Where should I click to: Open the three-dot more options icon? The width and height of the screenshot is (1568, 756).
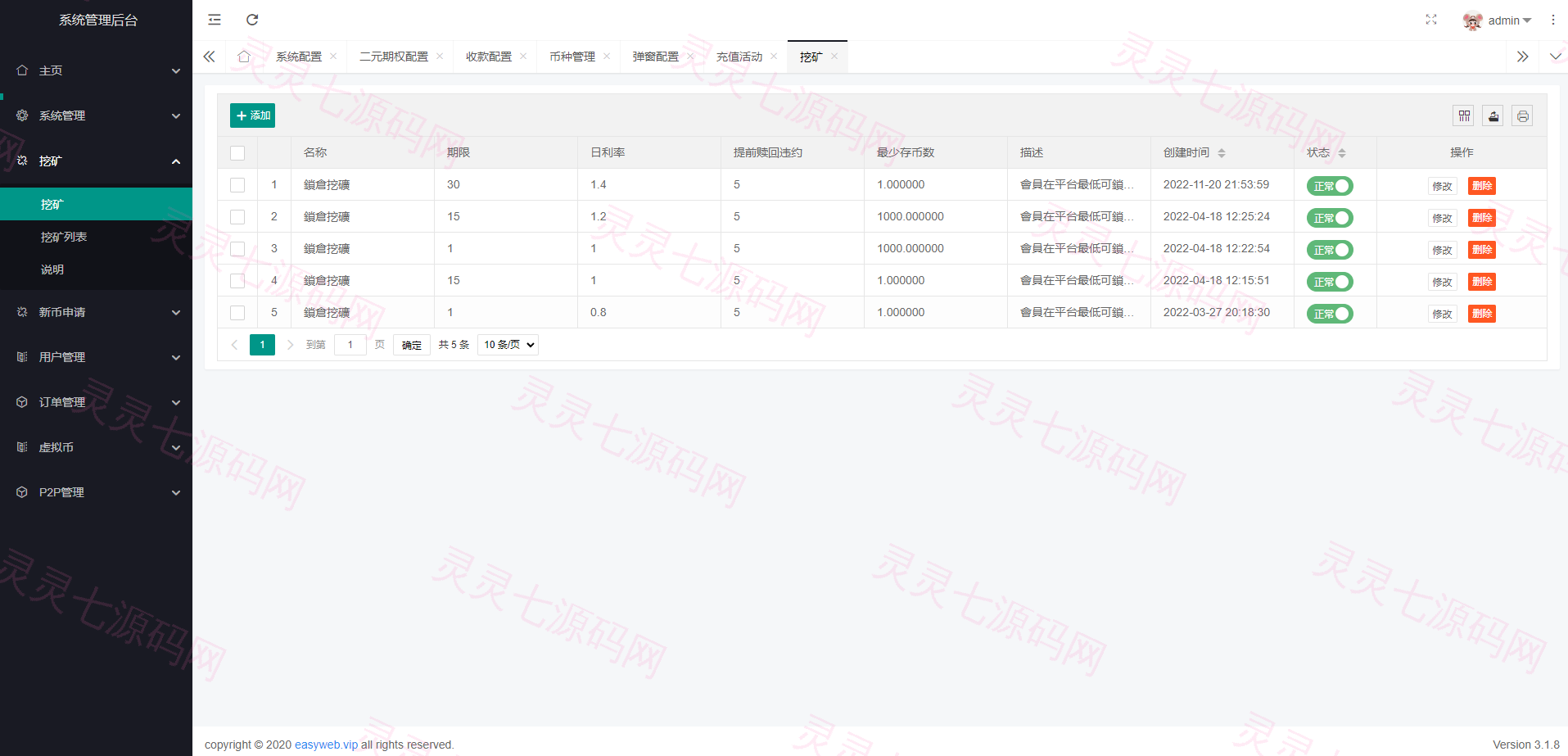tap(1552, 20)
